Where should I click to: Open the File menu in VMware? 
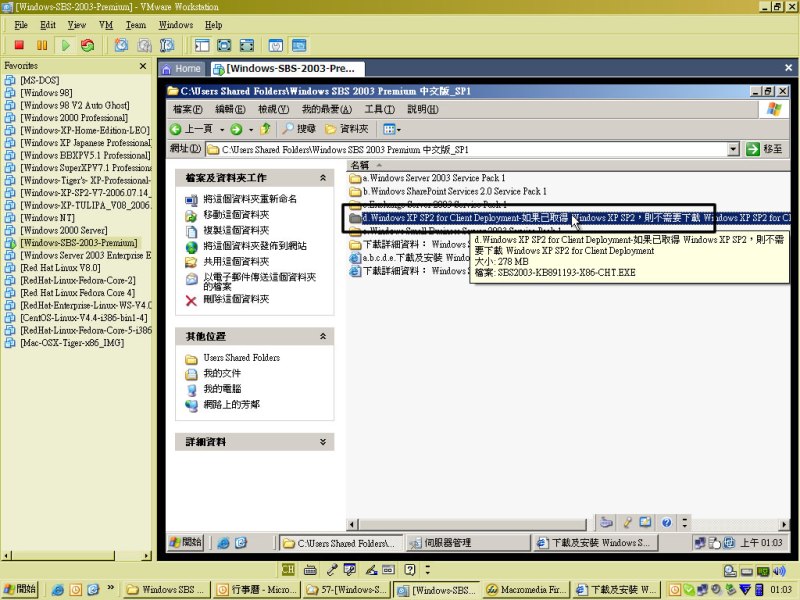click(21, 24)
